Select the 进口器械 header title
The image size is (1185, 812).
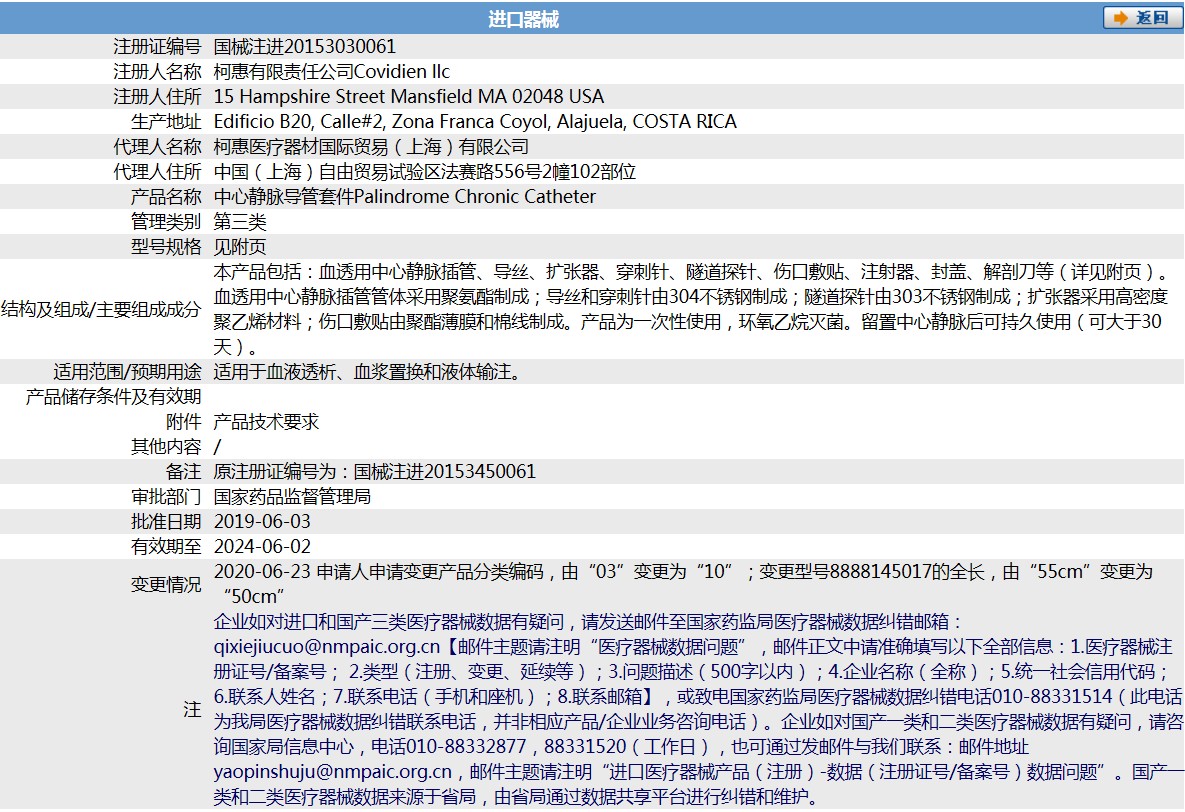(523, 19)
